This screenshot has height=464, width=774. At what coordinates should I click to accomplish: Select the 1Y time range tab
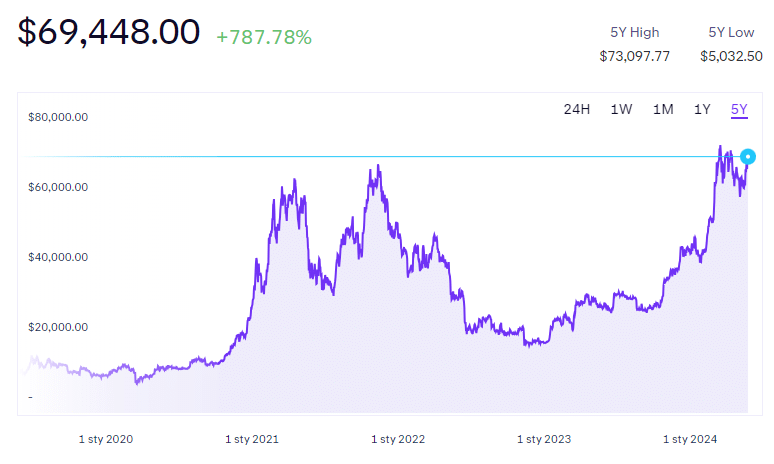703,109
